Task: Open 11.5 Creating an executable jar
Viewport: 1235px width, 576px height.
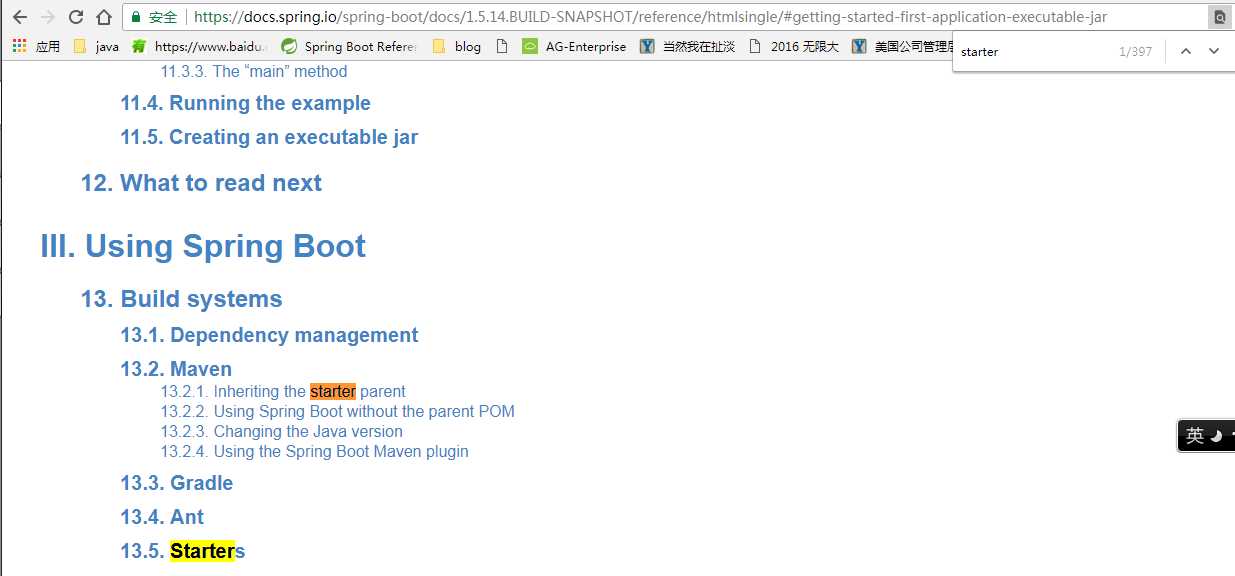Action: click(269, 137)
